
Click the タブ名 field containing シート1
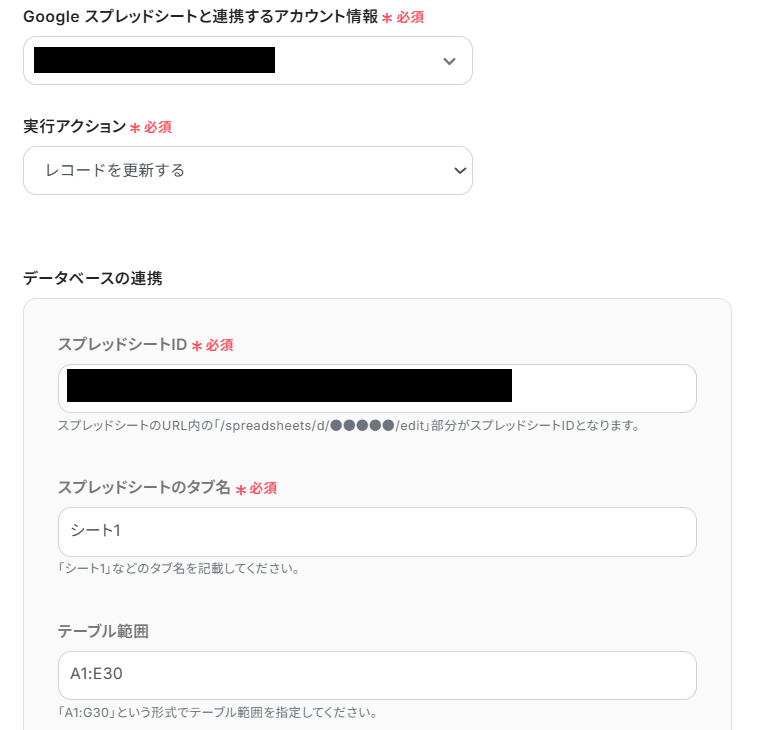377,531
